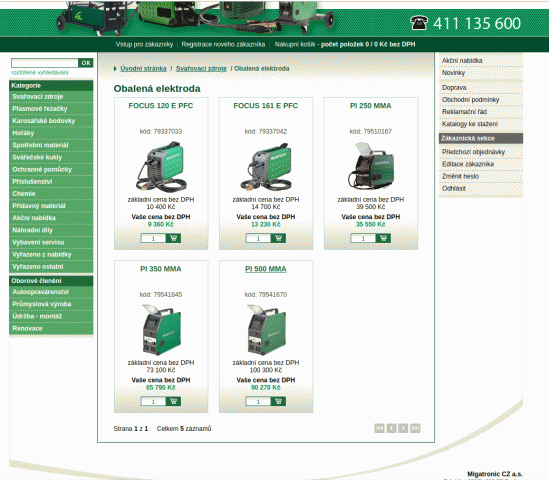Screen dimensions: 549x480
Task: Go to next page pagination icon
Action: click(403, 428)
